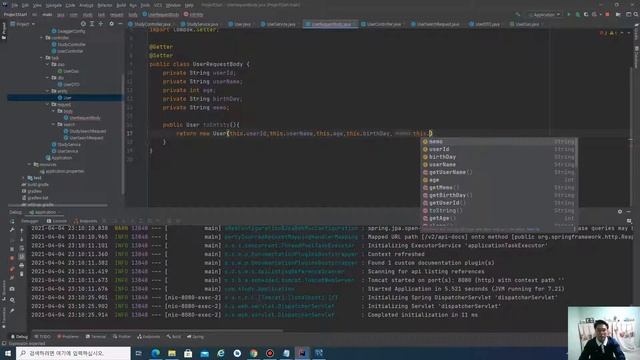Click the Run Application green play icon
The image size is (640, 360).
(569, 15)
